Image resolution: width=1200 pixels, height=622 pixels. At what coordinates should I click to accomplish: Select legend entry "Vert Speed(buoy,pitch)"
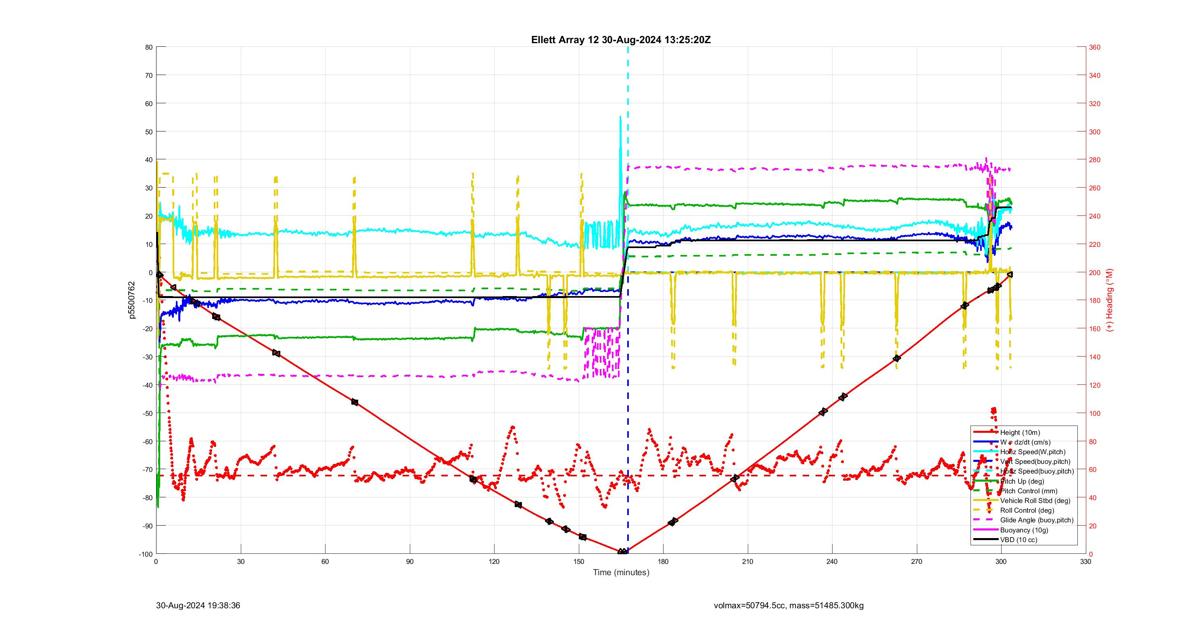[x=1037, y=461]
